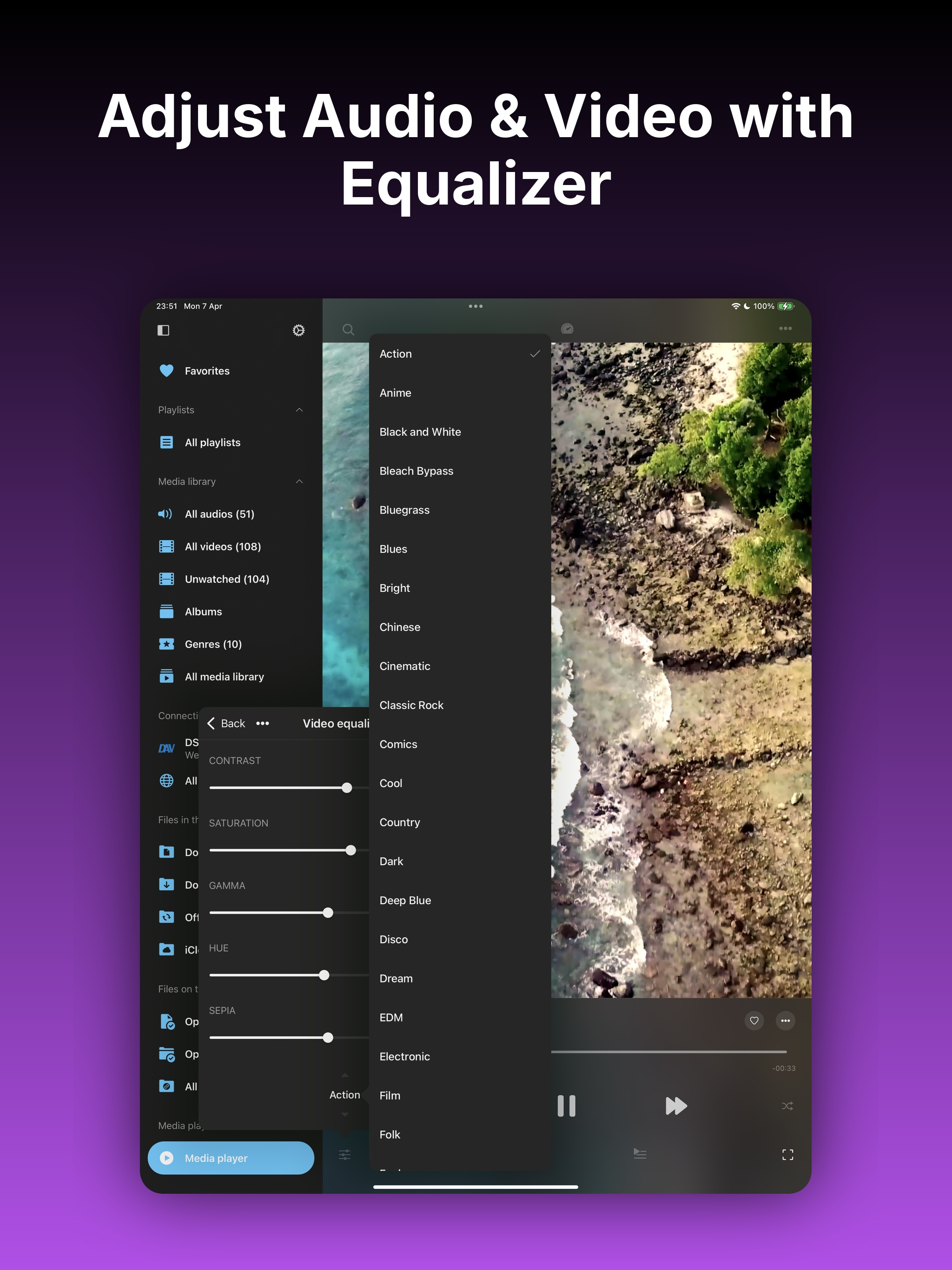The height and width of the screenshot is (1270, 952).
Task: Open the Media player button
Action: (x=231, y=1158)
